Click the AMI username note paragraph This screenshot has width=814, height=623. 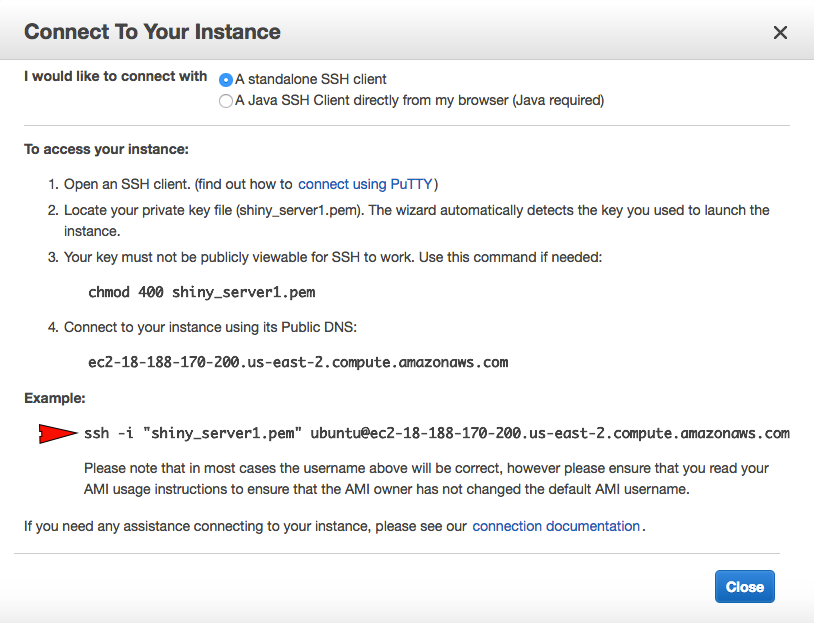(426, 479)
